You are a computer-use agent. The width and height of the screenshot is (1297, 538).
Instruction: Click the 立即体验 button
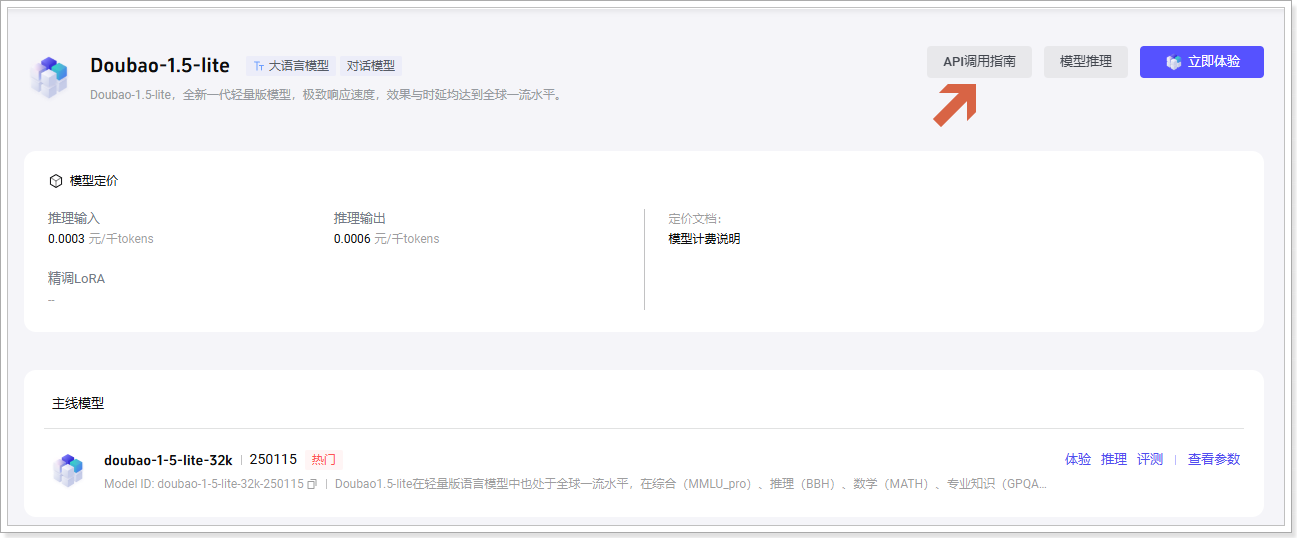[x=1202, y=62]
